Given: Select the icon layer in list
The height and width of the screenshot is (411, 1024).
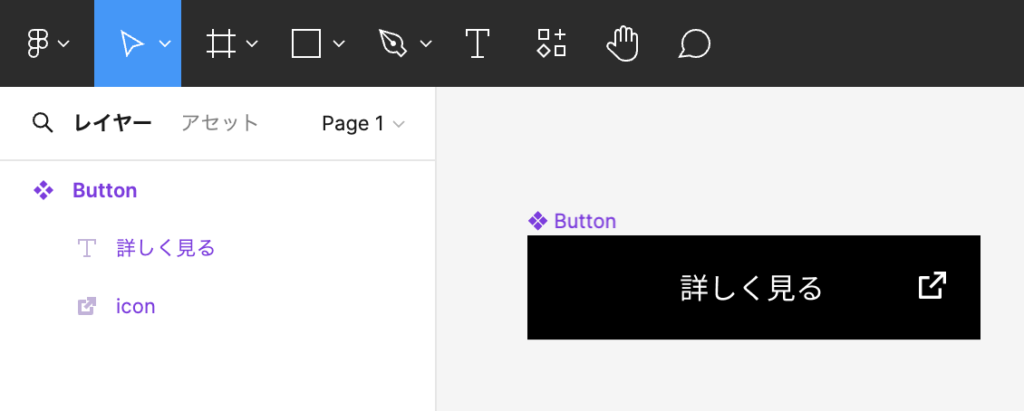Looking at the screenshot, I should 135,306.
